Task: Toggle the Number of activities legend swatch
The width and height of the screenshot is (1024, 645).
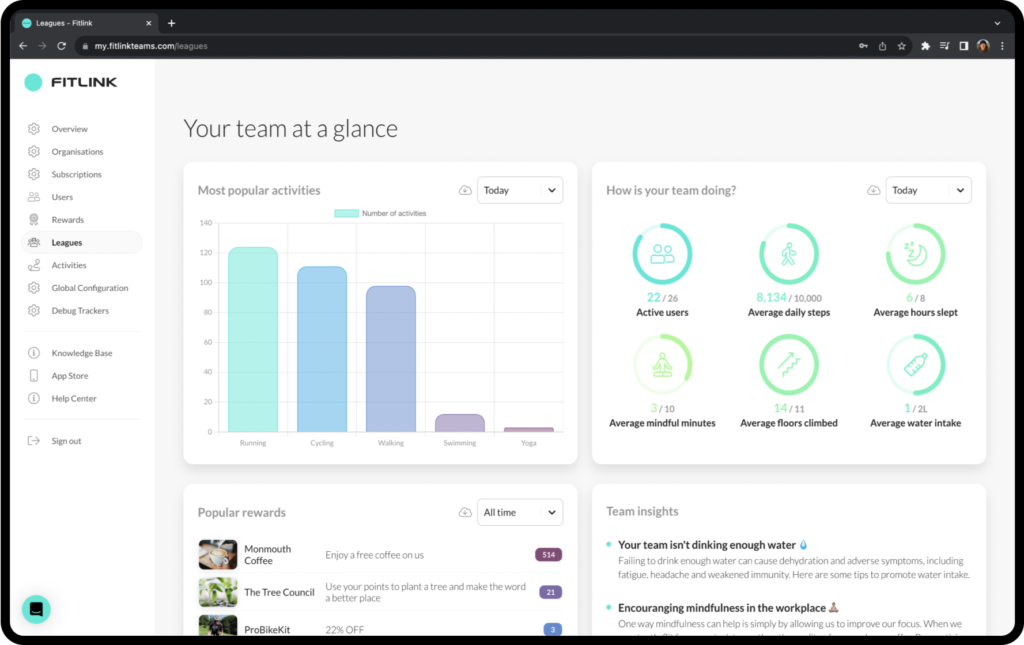Action: click(x=346, y=214)
